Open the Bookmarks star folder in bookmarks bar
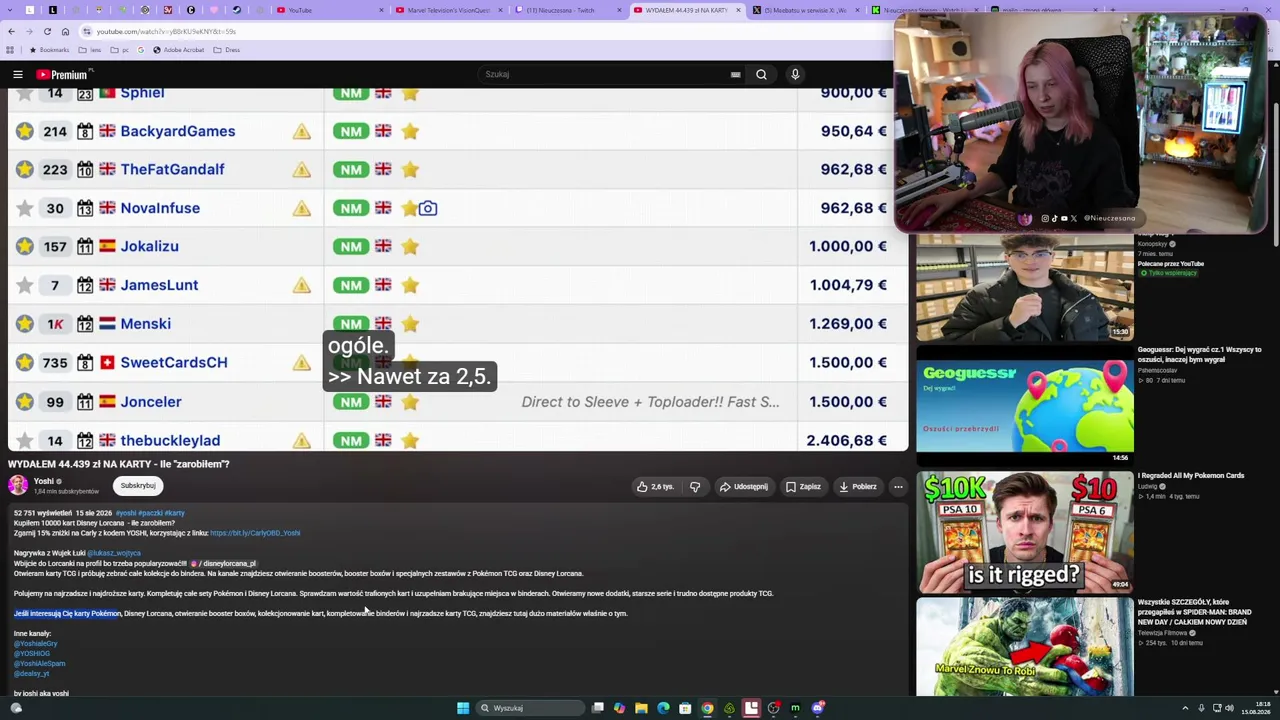 point(50,50)
